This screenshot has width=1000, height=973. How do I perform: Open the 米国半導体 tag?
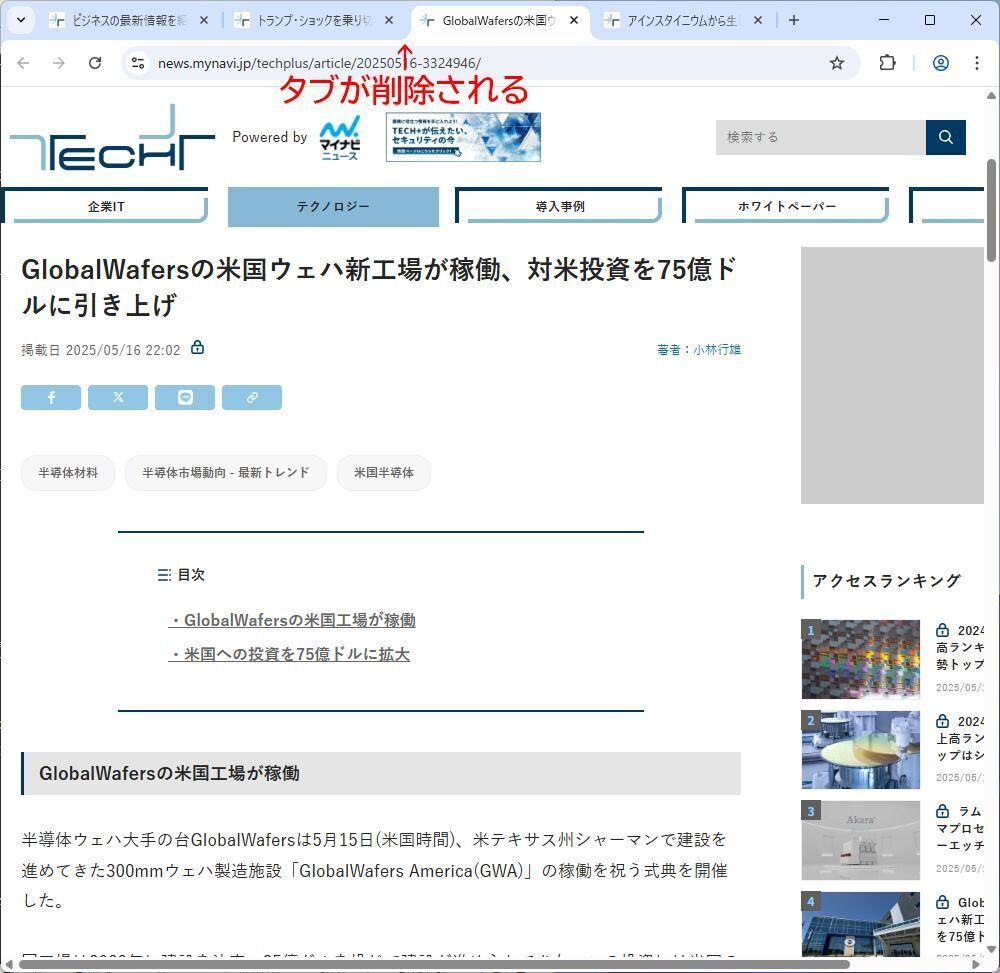click(384, 472)
